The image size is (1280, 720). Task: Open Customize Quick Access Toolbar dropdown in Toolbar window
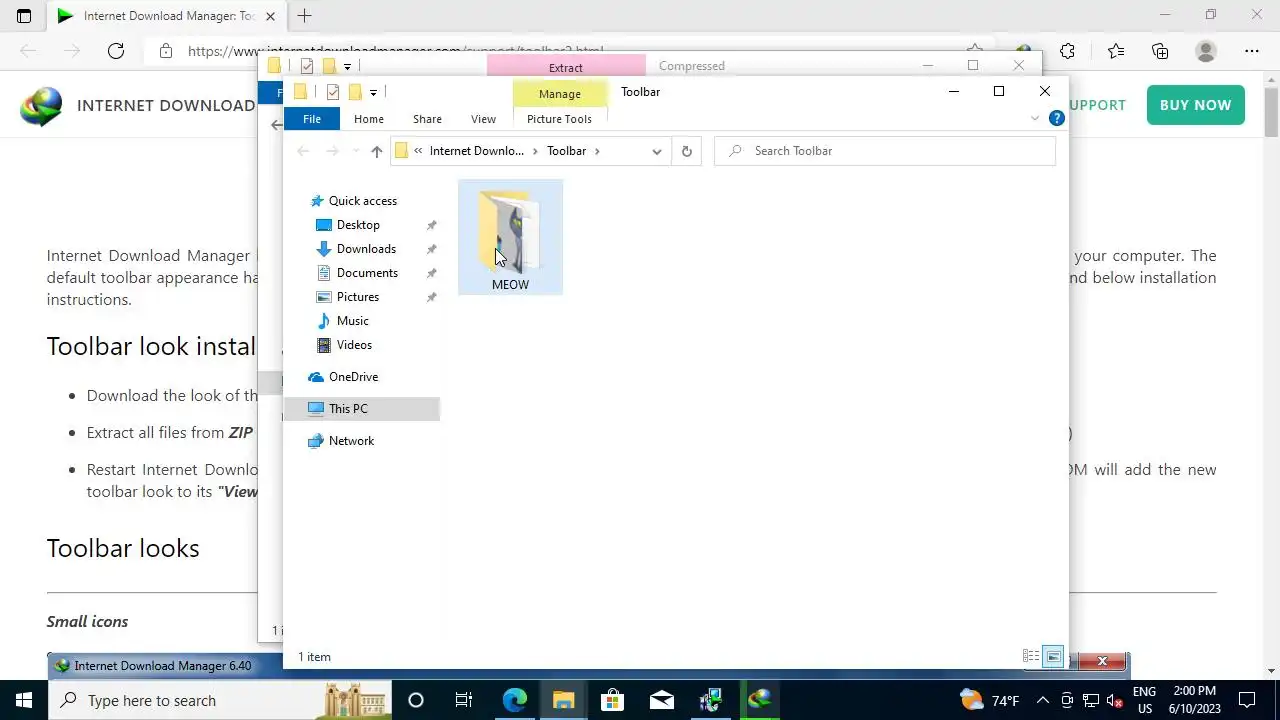tap(373, 92)
